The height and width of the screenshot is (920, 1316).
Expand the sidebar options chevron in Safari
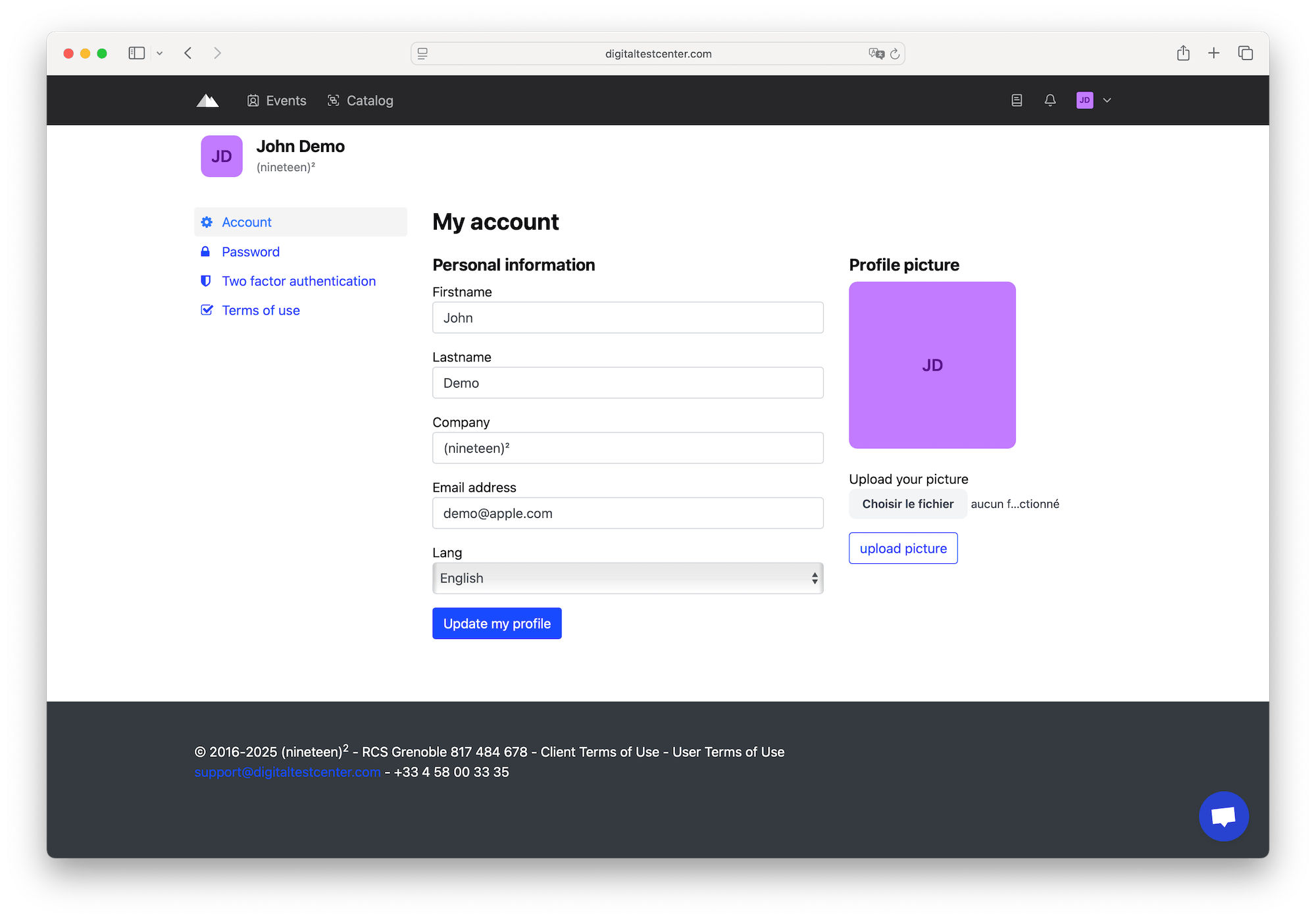point(159,53)
